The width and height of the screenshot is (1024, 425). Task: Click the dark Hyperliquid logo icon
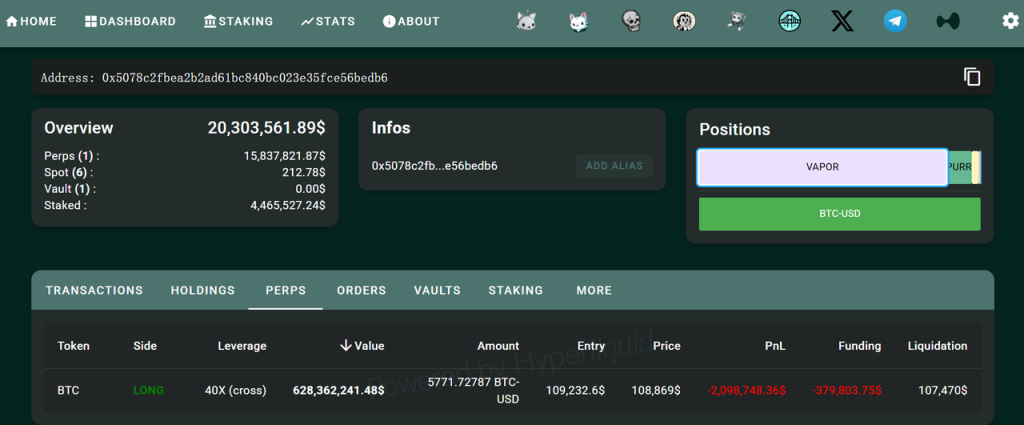coord(948,22)
